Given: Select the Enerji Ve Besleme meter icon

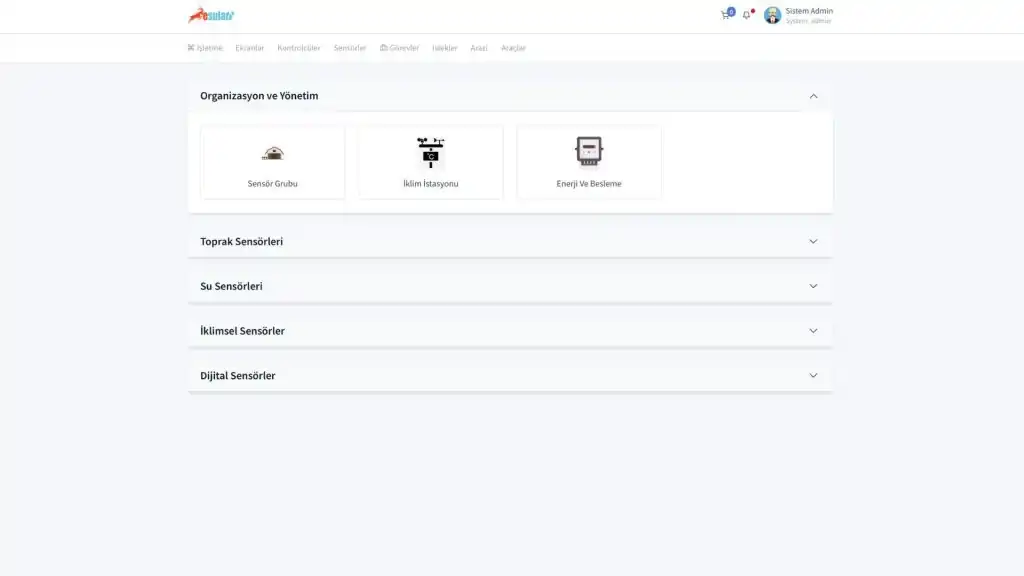Looking at the screenshot, I should click(x=589, y=151).
